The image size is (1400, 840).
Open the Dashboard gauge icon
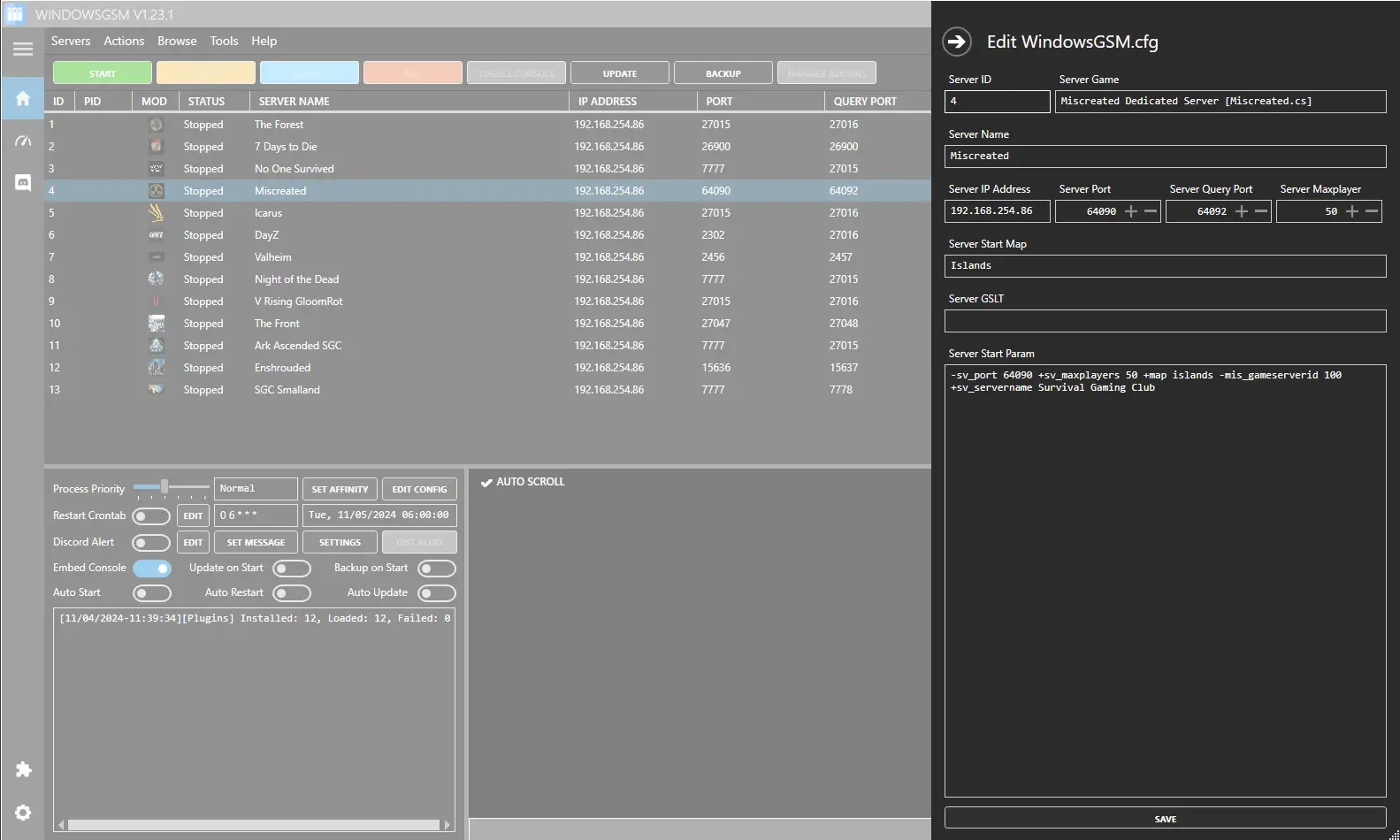coord(23,141)
